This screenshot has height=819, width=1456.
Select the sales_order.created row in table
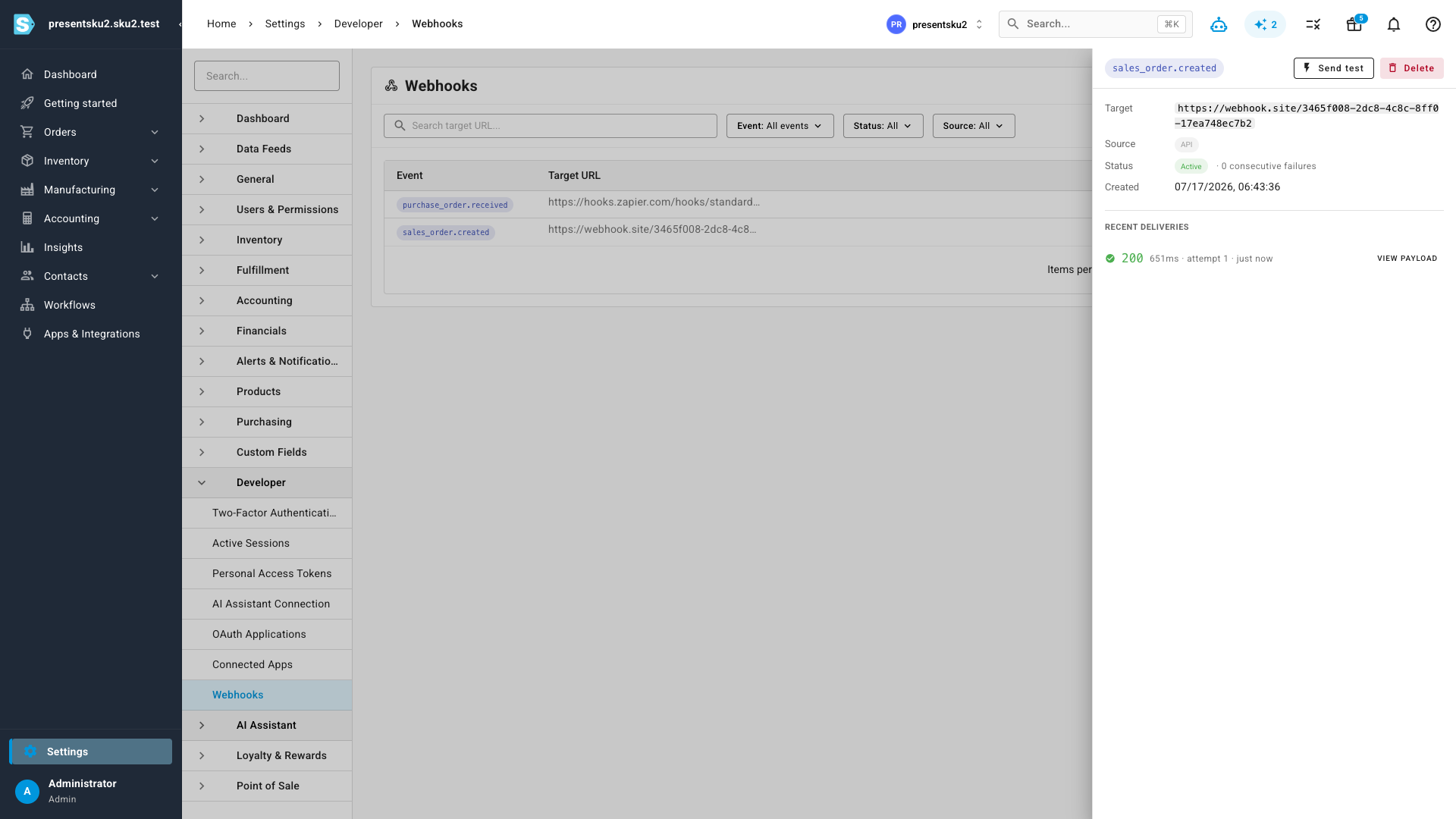pyautogui.click(x=737, y=232)
